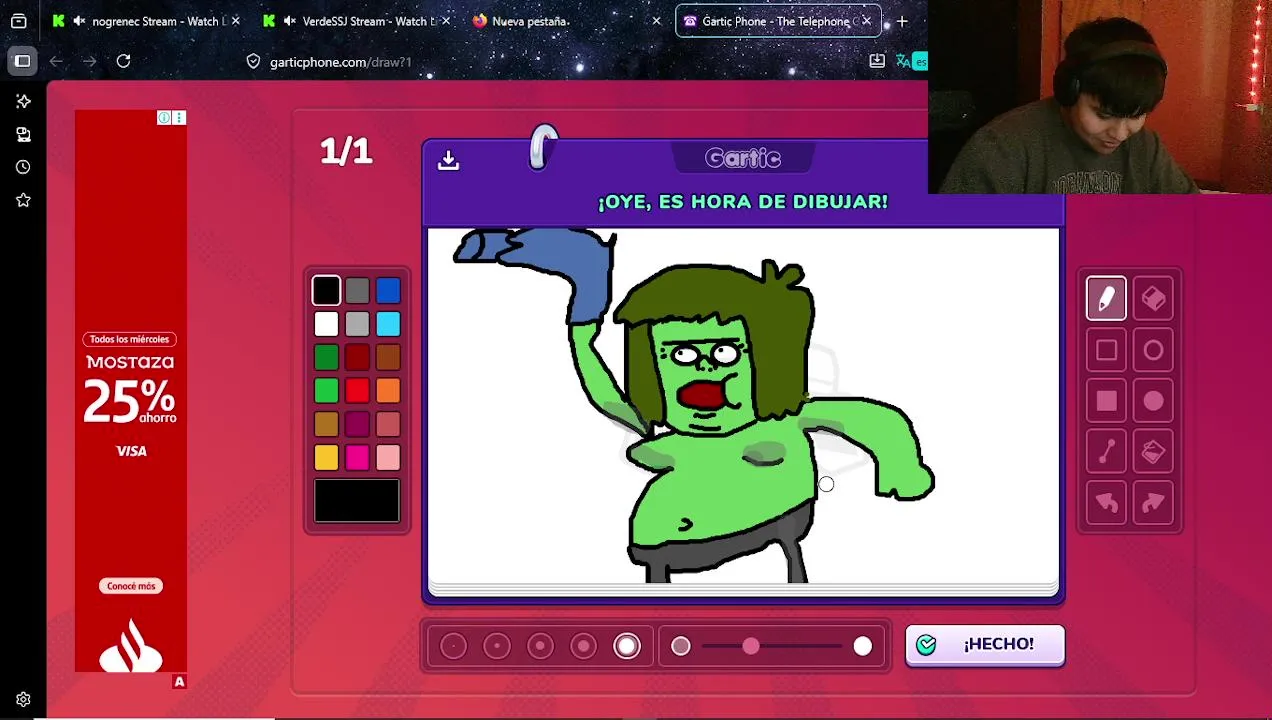Select the empty ellipse tool

click(1153, 350)
